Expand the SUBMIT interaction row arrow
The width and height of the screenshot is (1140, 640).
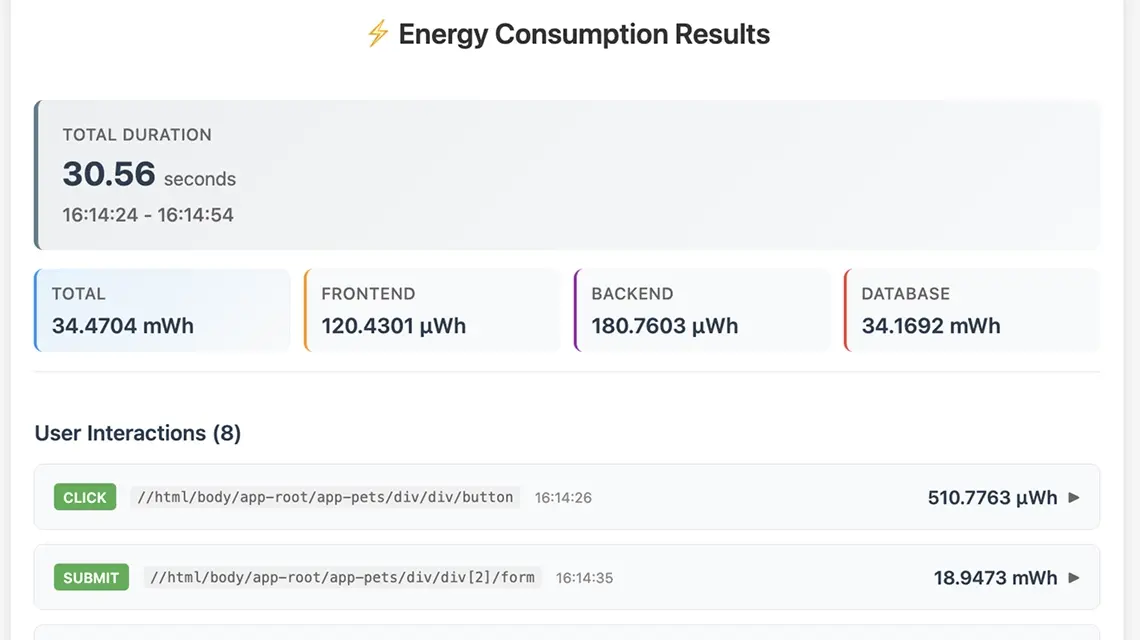pos(1074,577)
